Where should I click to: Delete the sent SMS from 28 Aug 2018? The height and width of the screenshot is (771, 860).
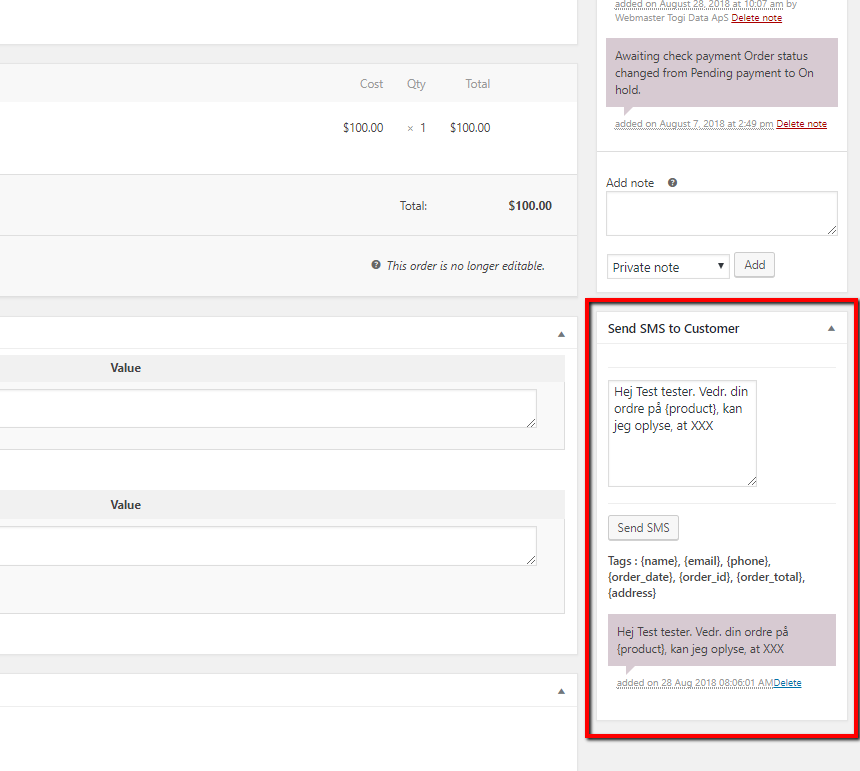tap(787, 683)
